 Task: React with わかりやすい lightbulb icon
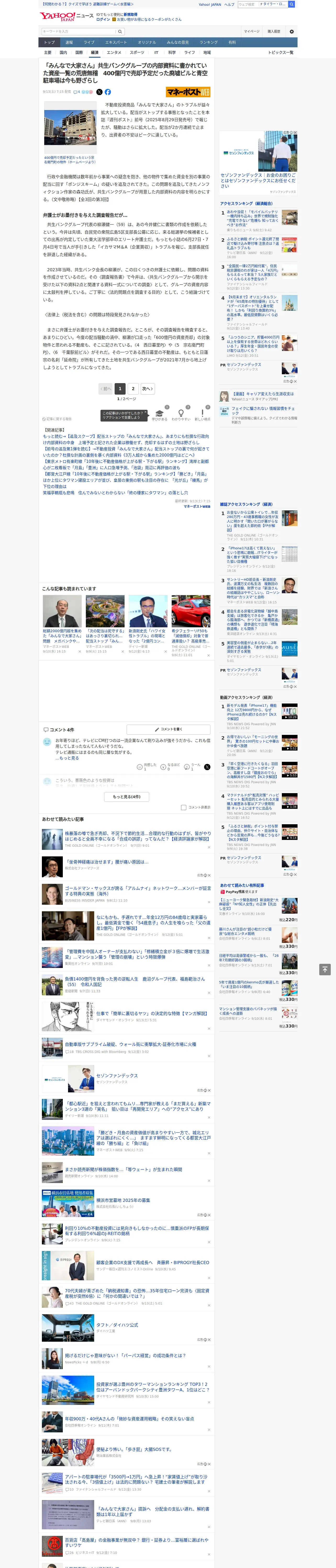coord(181,413)
